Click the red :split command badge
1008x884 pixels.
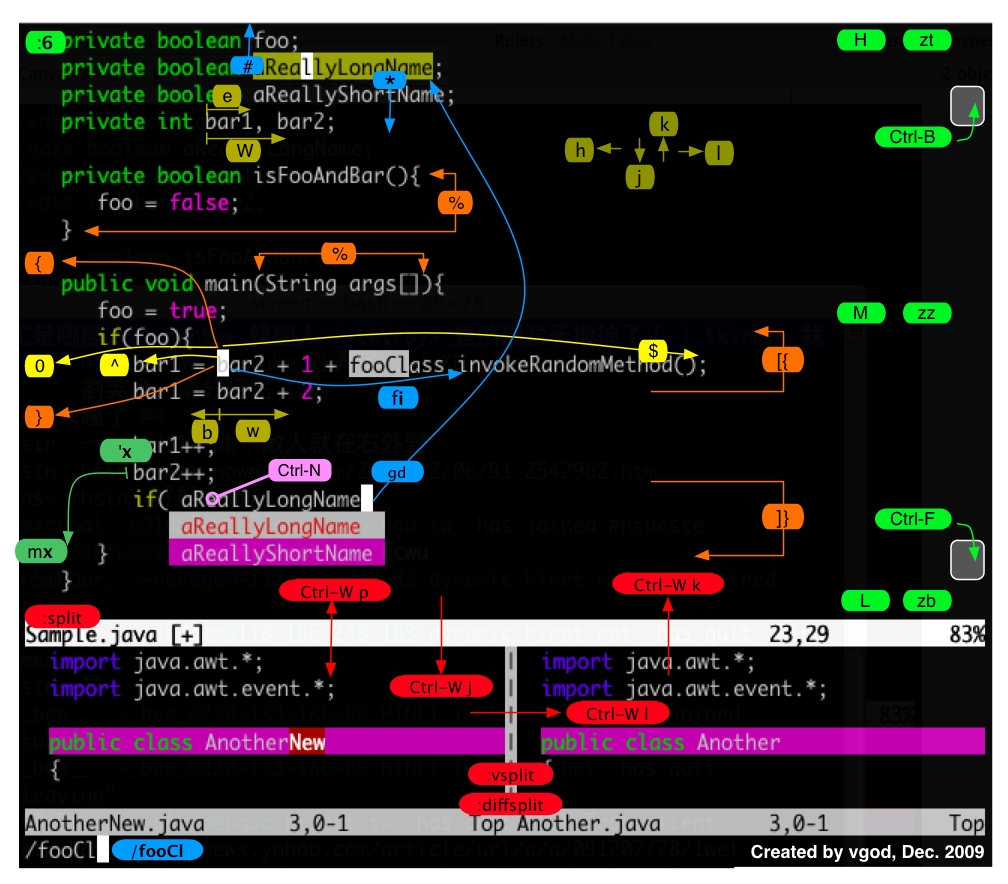click(x=62, y=617)
